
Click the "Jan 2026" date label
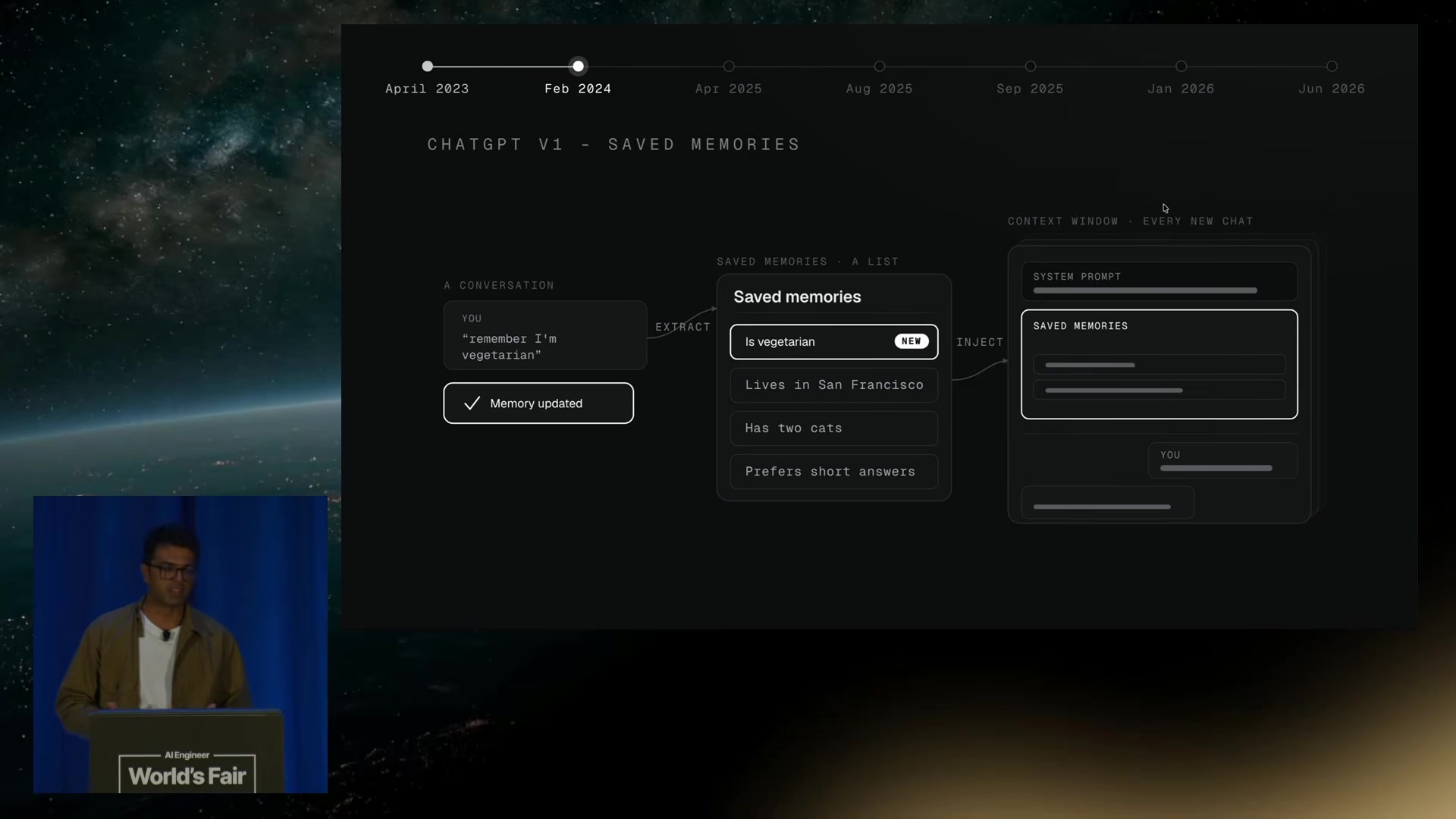(x=1181, y=89)
